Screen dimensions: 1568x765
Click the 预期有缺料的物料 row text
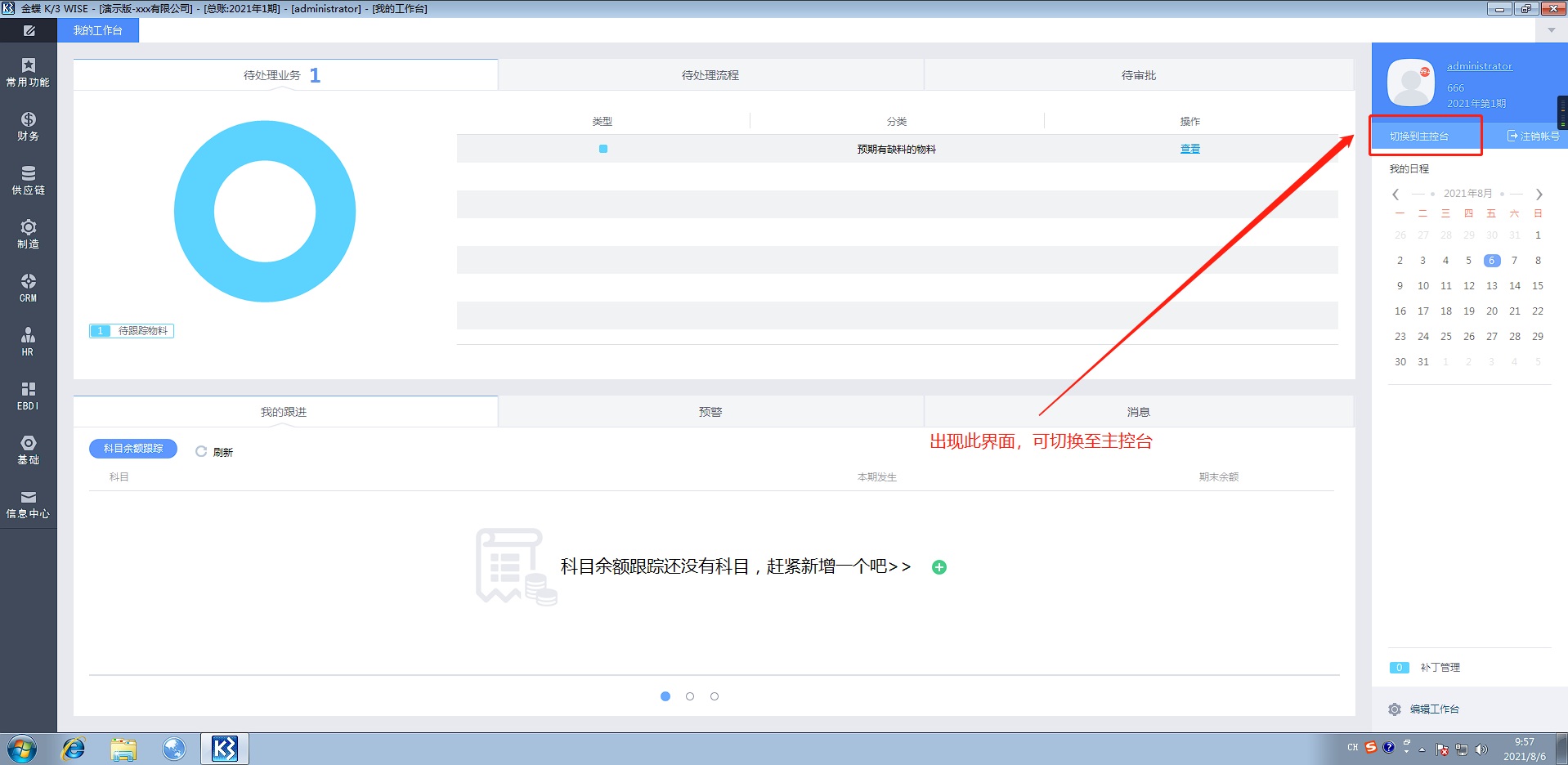(x=897, y=149)
